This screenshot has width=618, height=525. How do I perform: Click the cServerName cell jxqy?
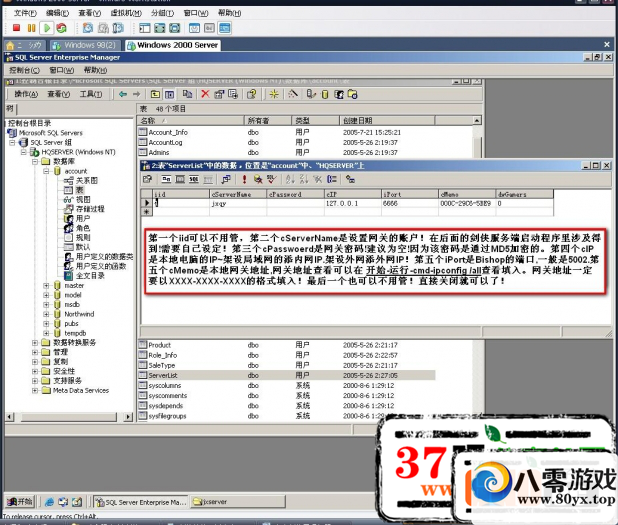point(238,203)
